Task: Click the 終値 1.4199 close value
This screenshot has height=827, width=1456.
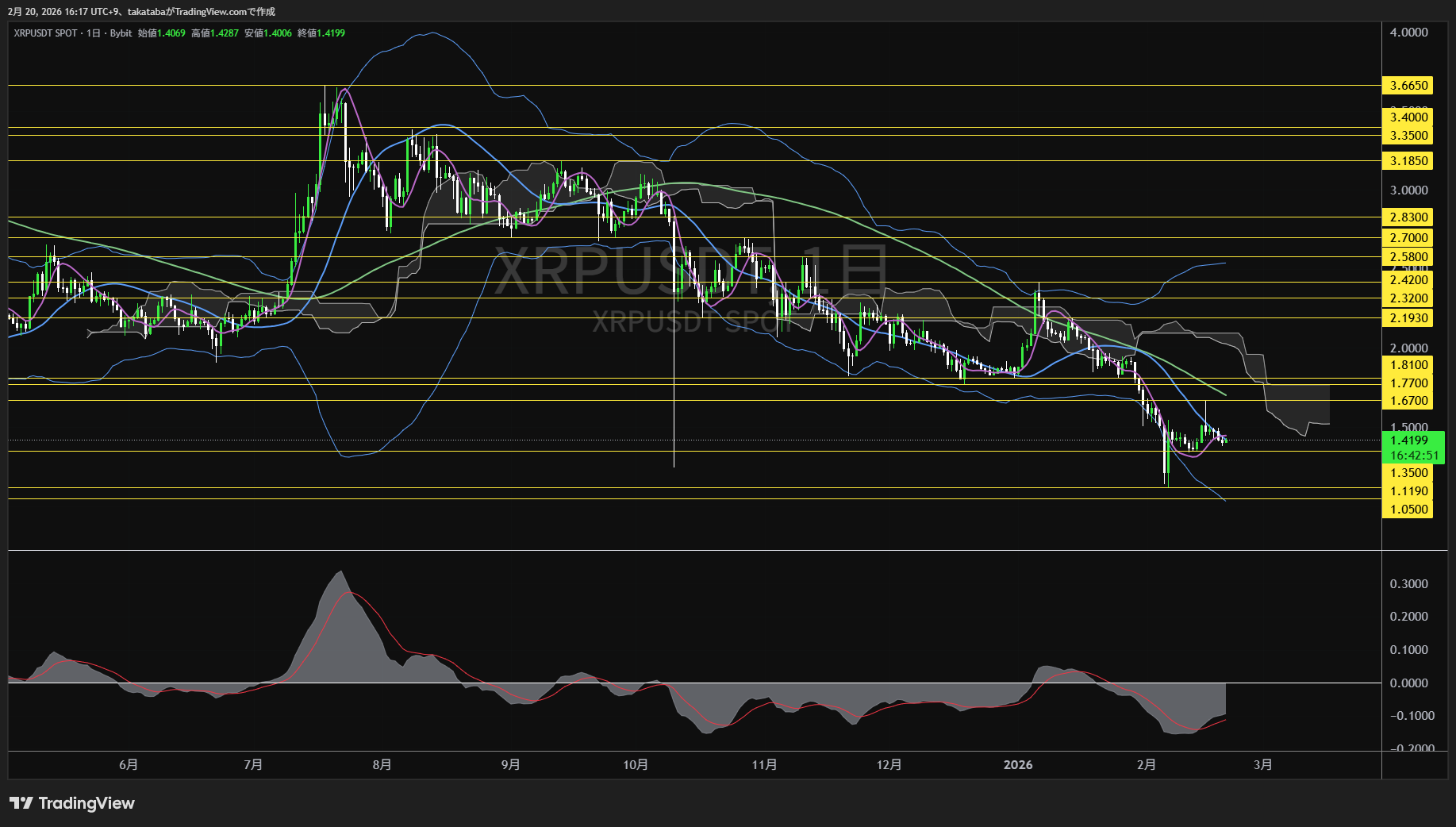Action: tap(321, 33)
